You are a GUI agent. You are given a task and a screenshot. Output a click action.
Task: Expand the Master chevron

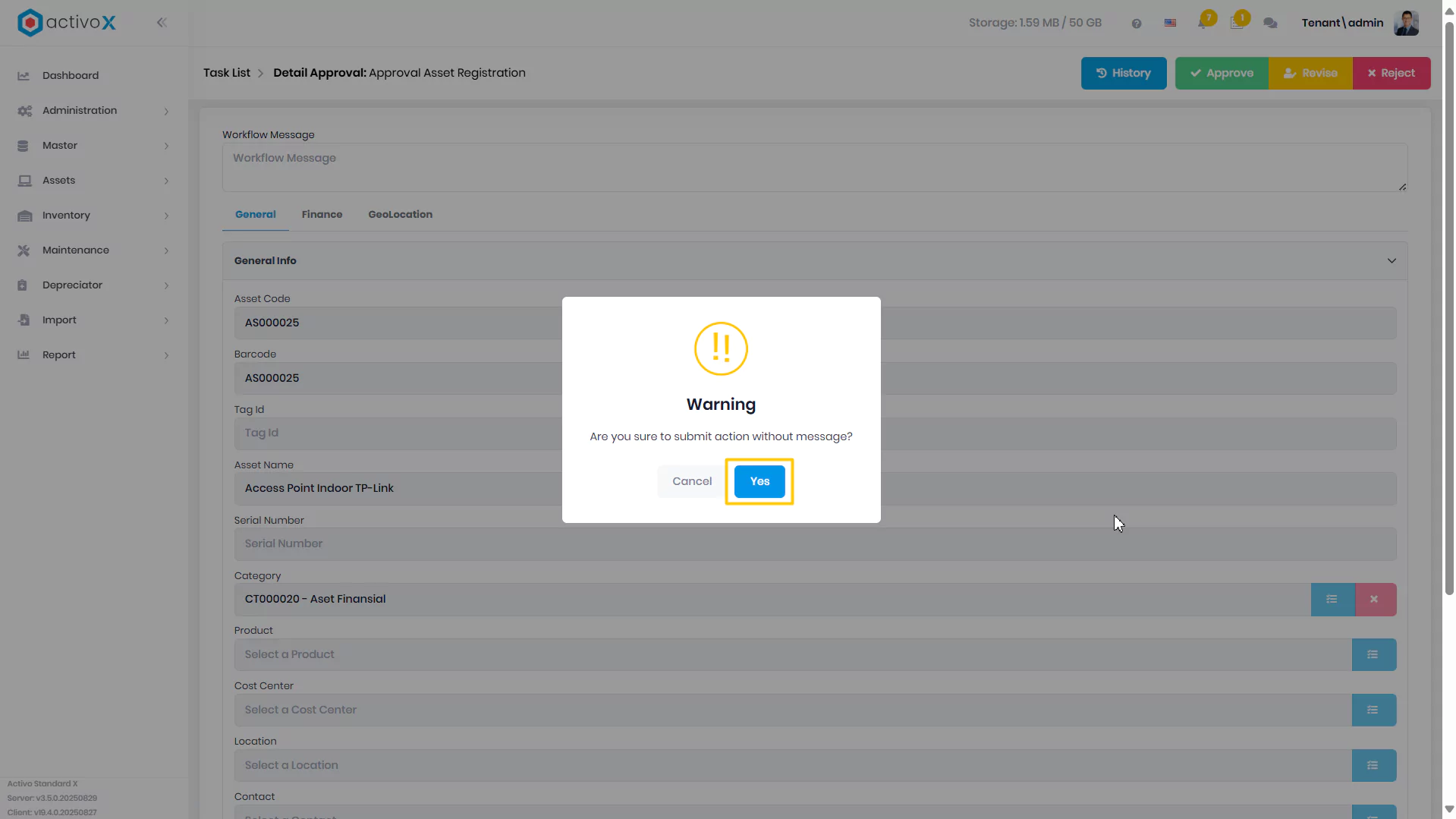point(166,146)
